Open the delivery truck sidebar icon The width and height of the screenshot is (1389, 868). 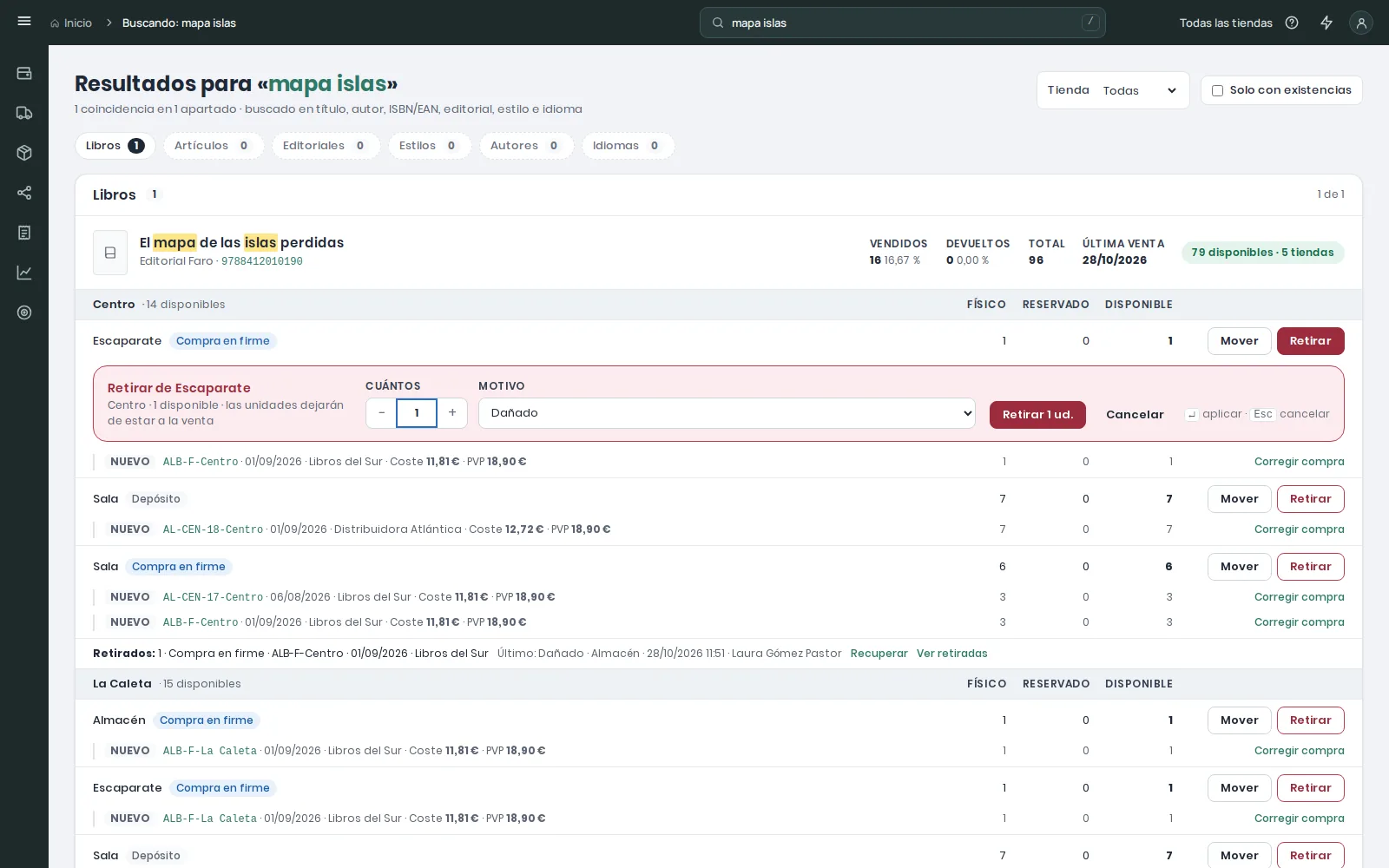pos(24,113)
